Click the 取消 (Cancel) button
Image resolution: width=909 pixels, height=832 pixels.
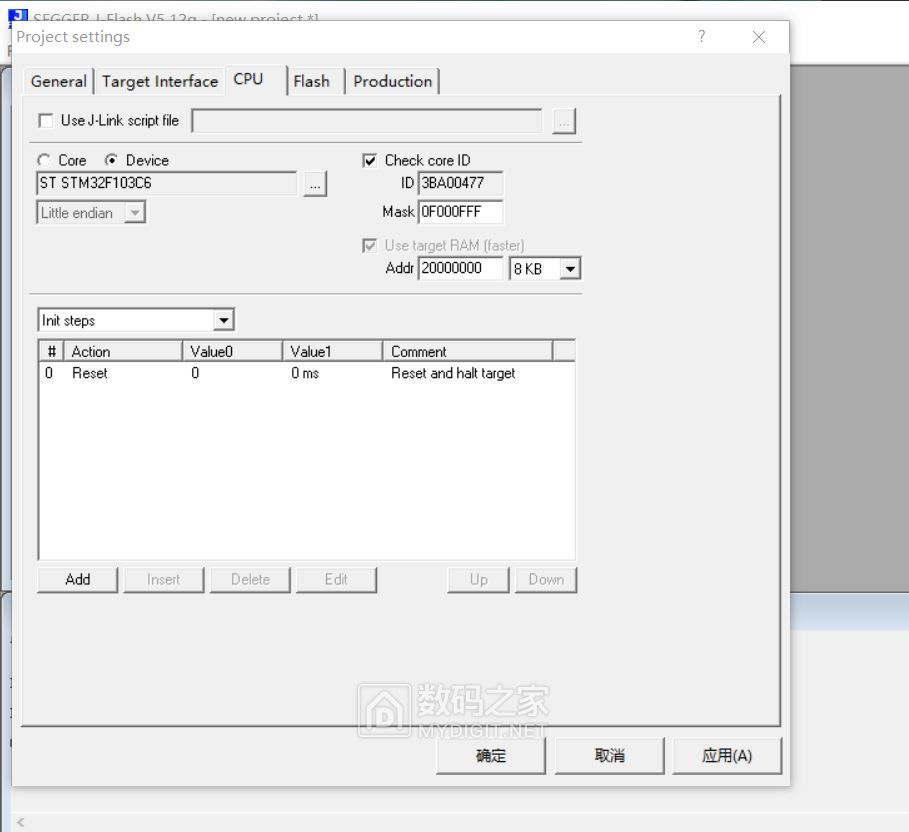click(609, 756)
